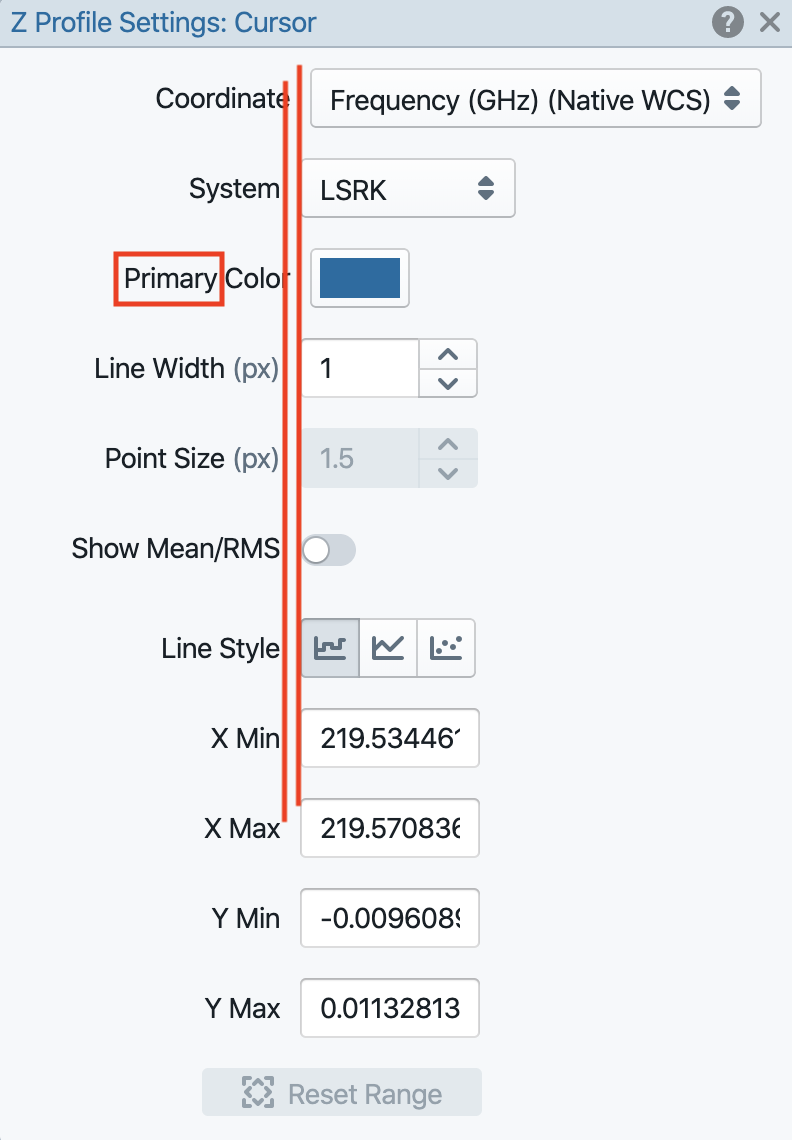
Task: Select the Primary label highlighted in red
Action: (168, 279)
